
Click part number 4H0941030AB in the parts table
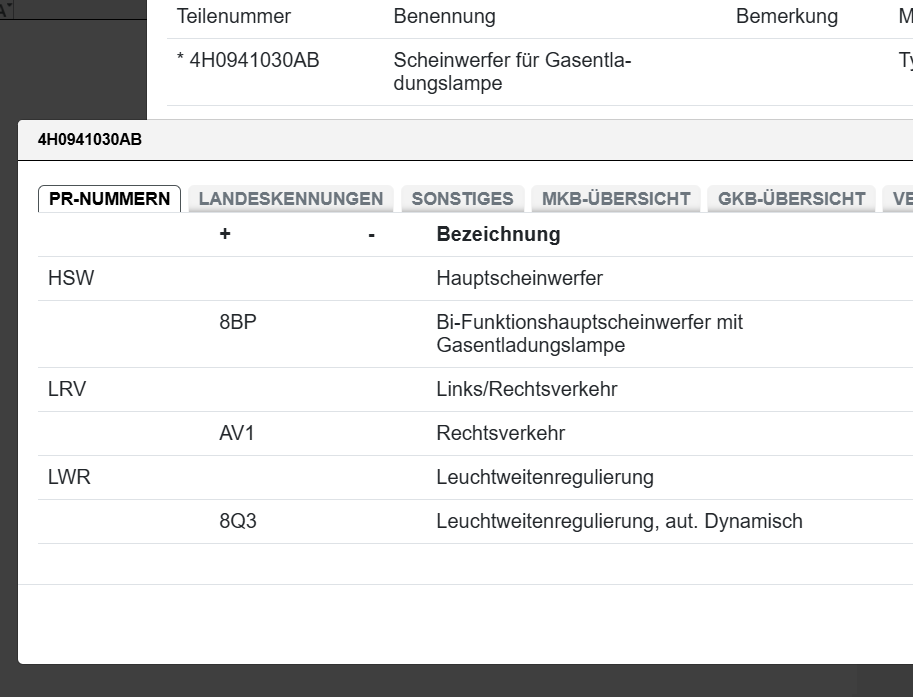(x=254, y=60)
